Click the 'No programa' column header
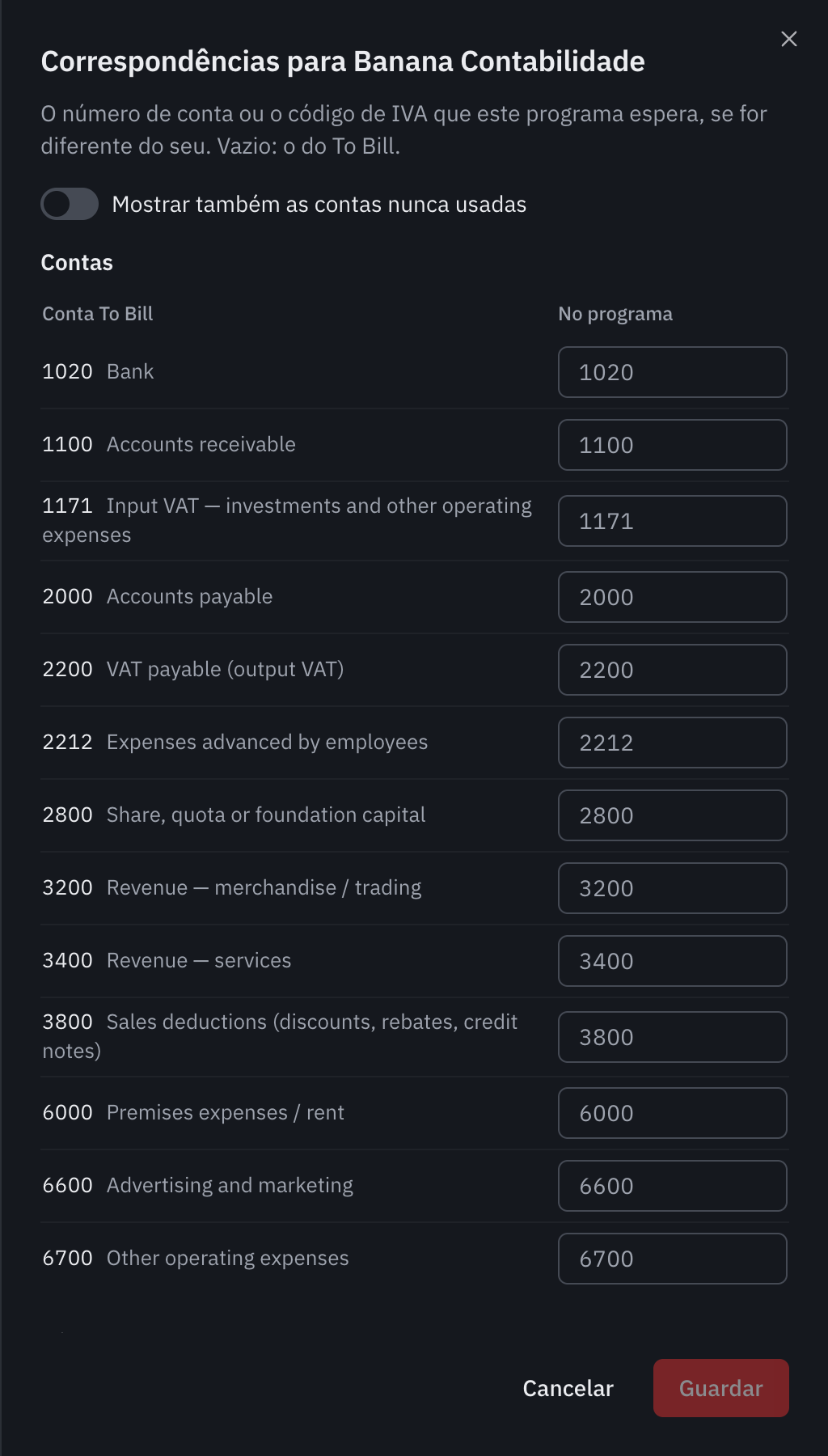Screen dimensions: 828x1456 click(615, 314)
